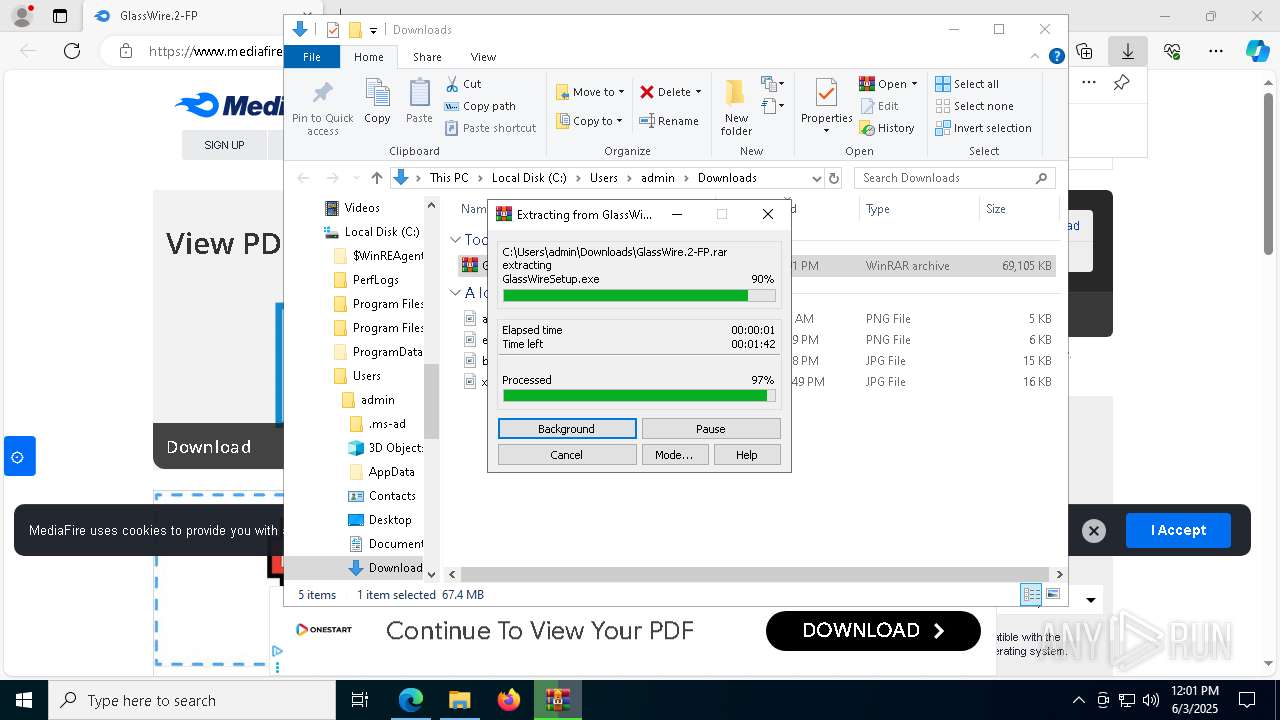Select View ribbon tab
This screenshot has height=720, width=1280.
[483, 57]
